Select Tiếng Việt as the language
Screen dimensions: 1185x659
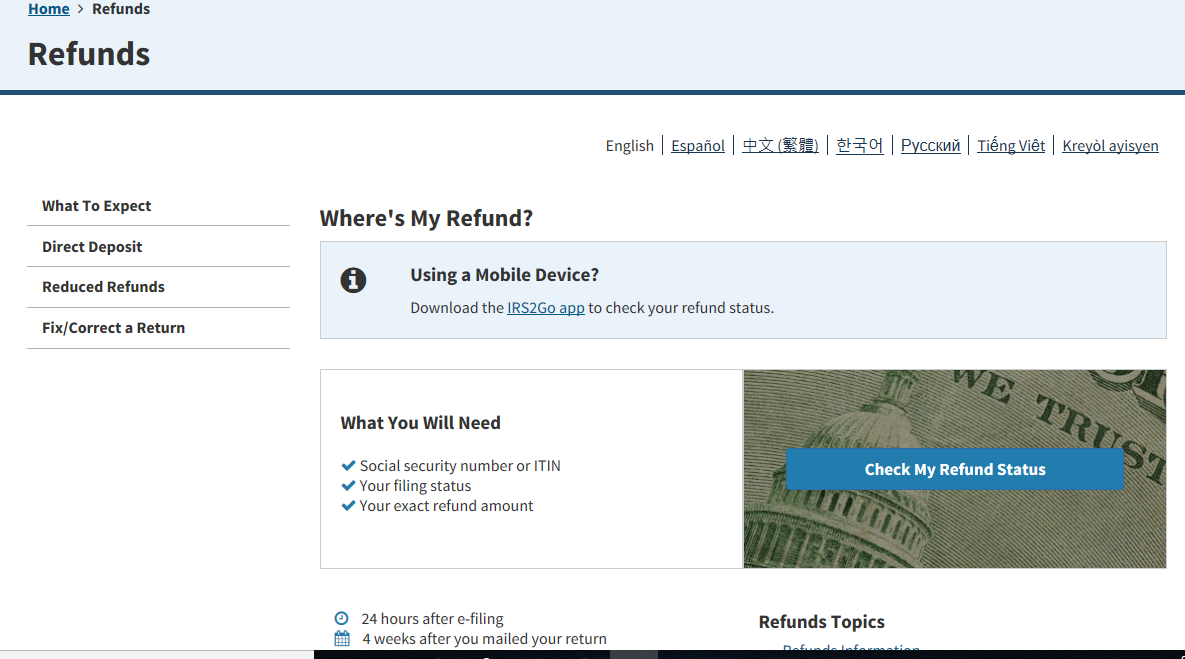1011,146
